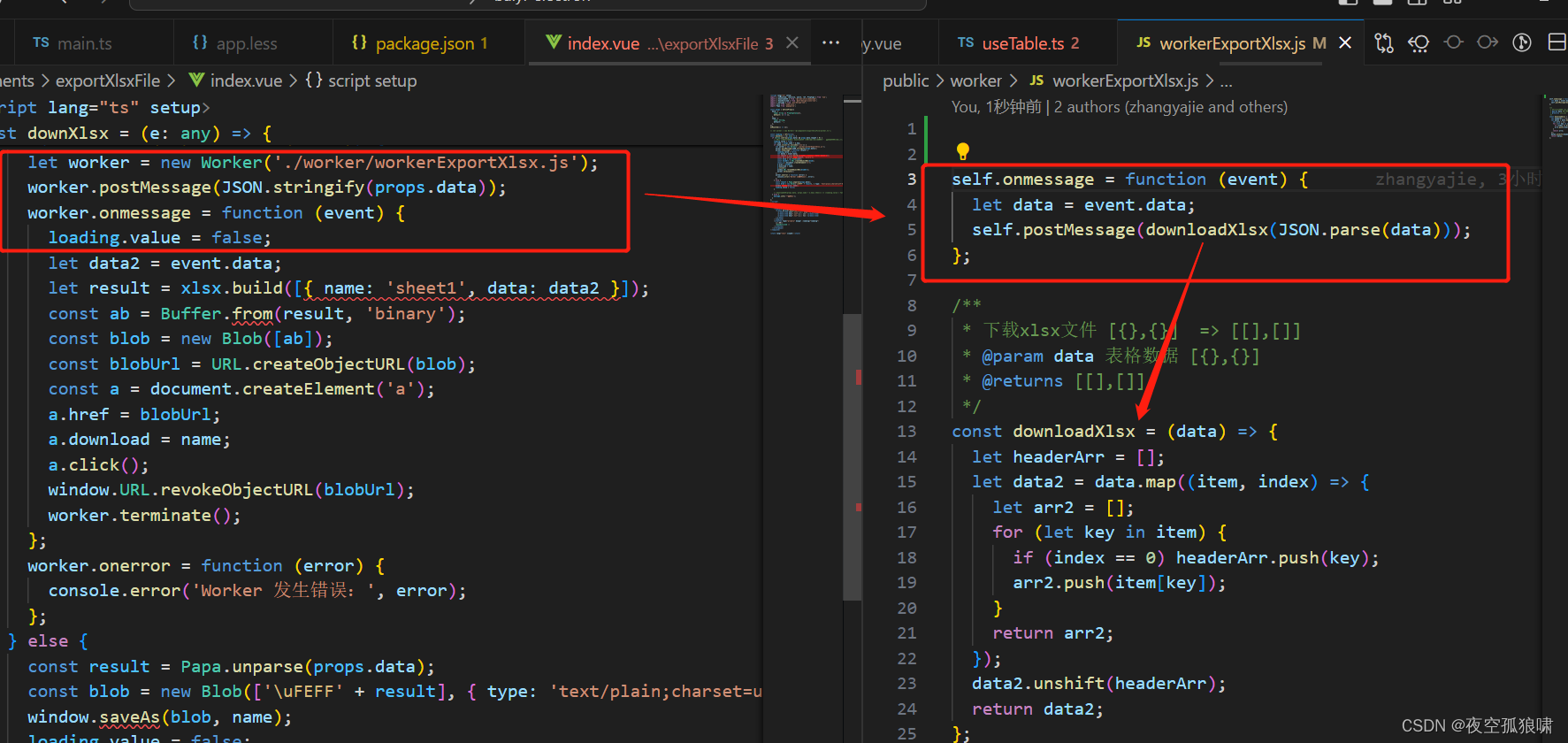The width and height of the screenshot is (1568, 743).
Task: Open the script setup breadcrumb symbol
Action: pos(372,80)
